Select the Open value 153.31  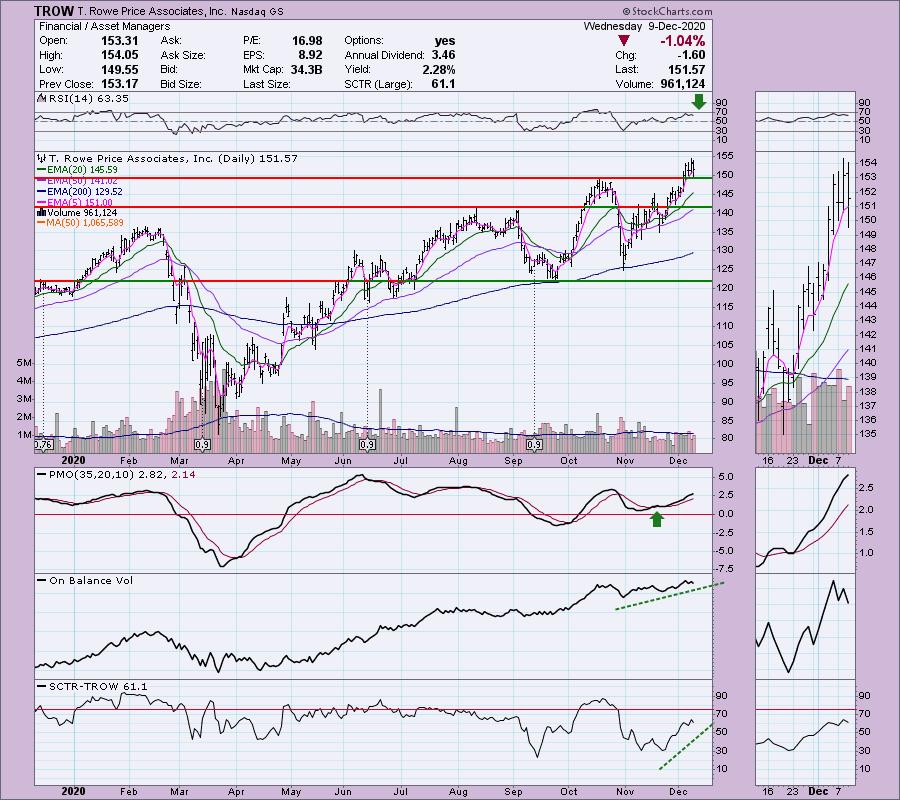119,41
